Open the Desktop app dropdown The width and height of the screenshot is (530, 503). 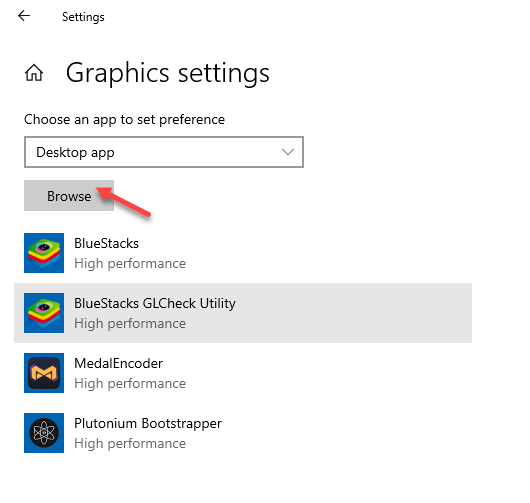pos(164,152)
